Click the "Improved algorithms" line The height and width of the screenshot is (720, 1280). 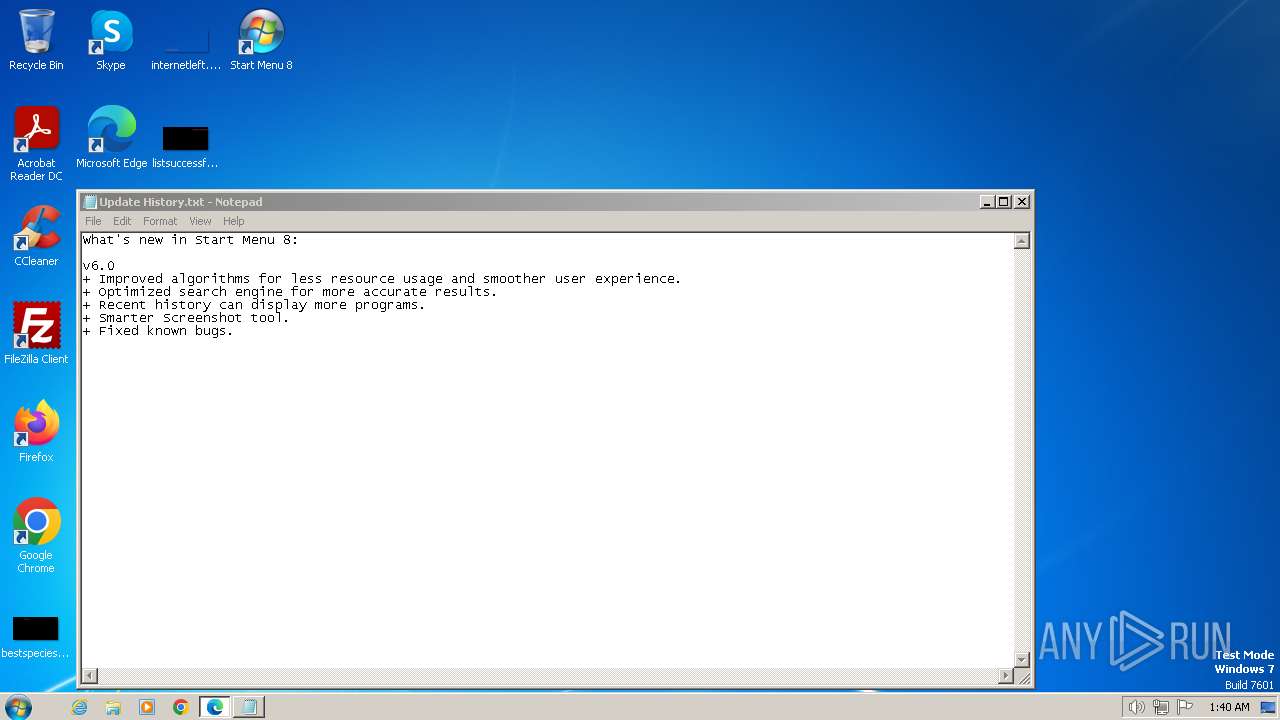pyautogui.click(x=381, y=279)
